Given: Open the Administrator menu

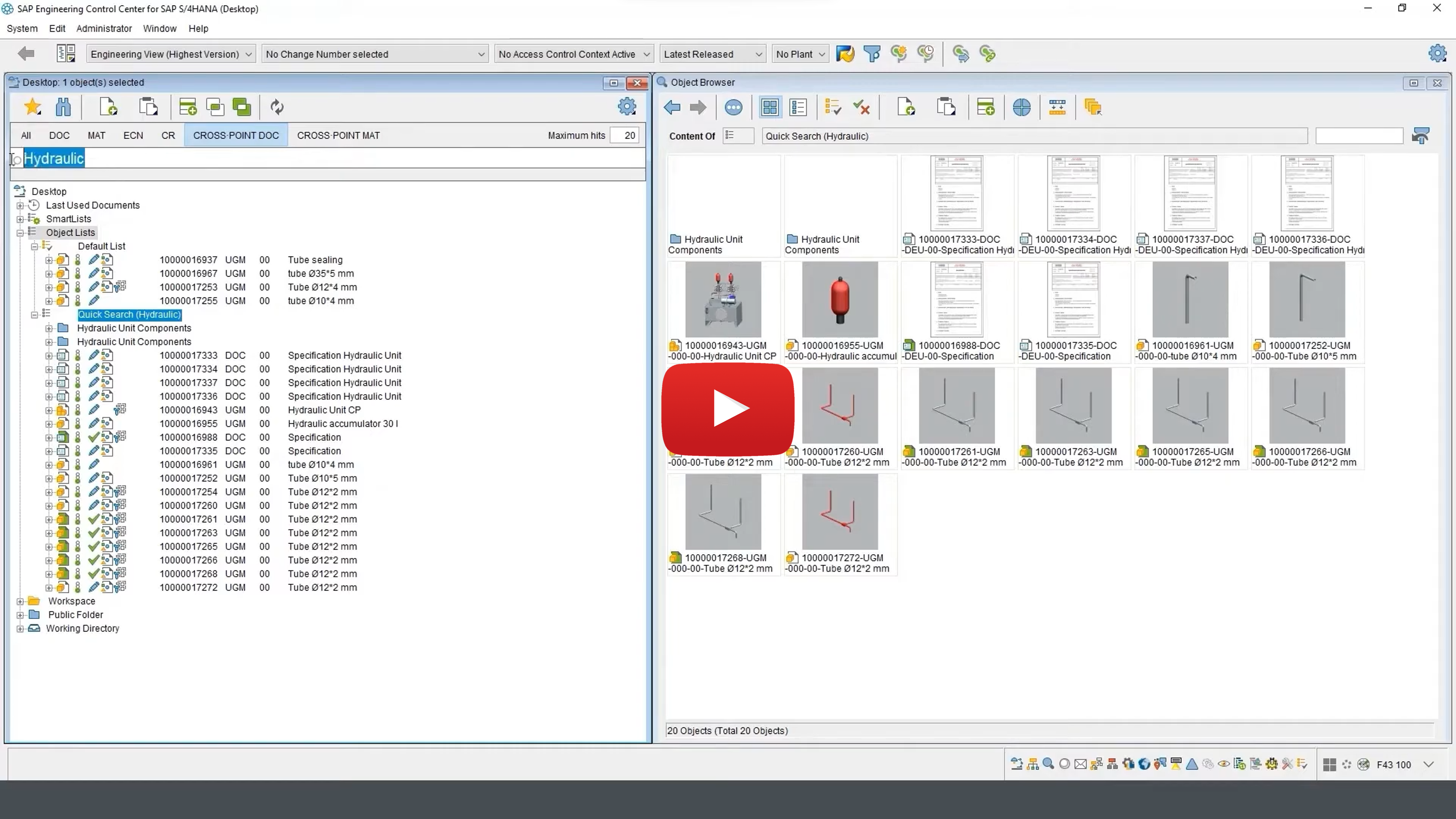Looking at the screenshot, I should click(104, 28).
